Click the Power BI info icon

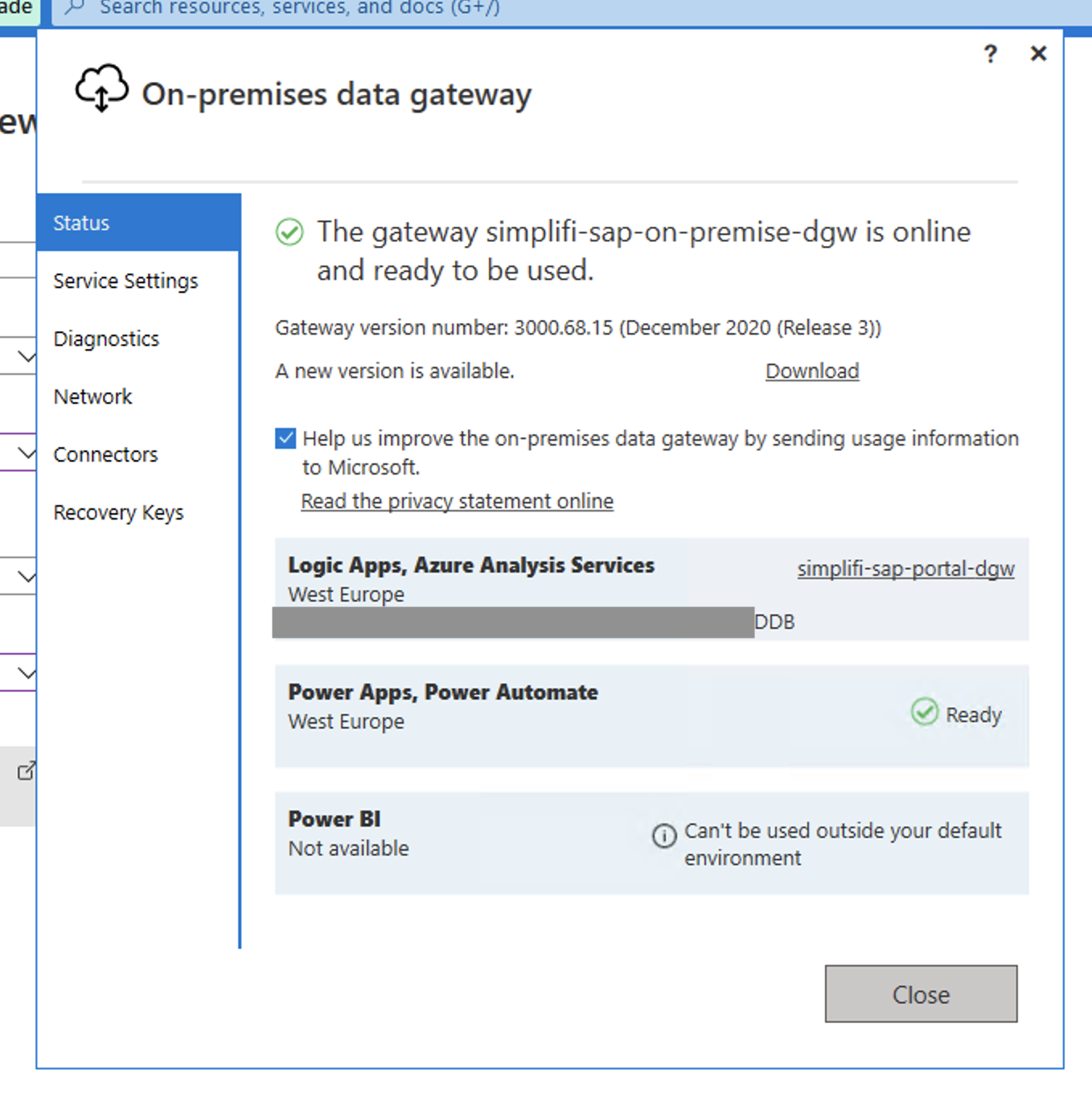tap(664, 836)
